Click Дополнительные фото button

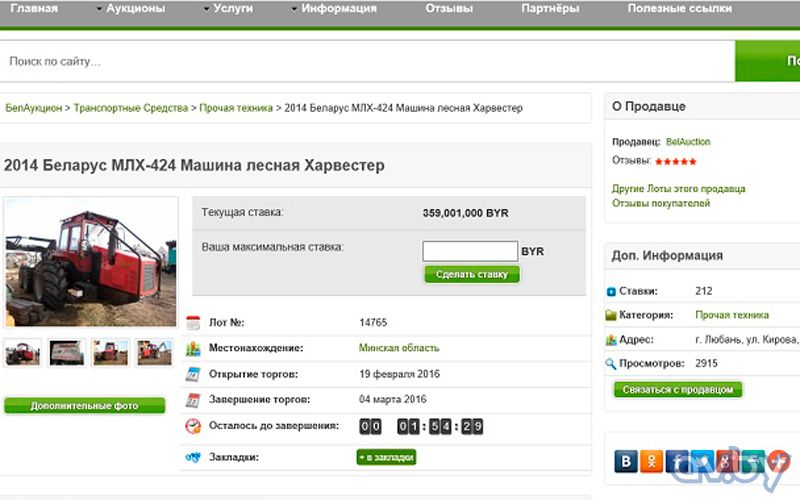[85, 406]
